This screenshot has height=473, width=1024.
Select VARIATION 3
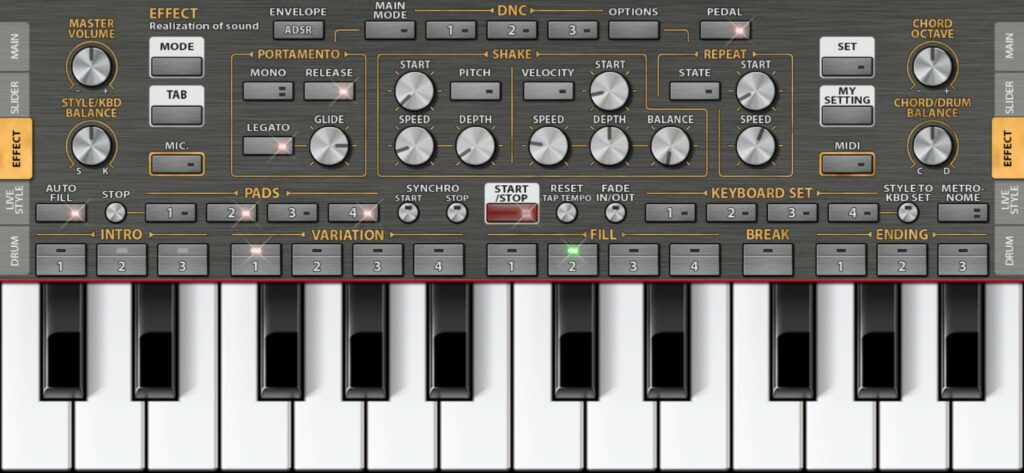click(377, 259)
